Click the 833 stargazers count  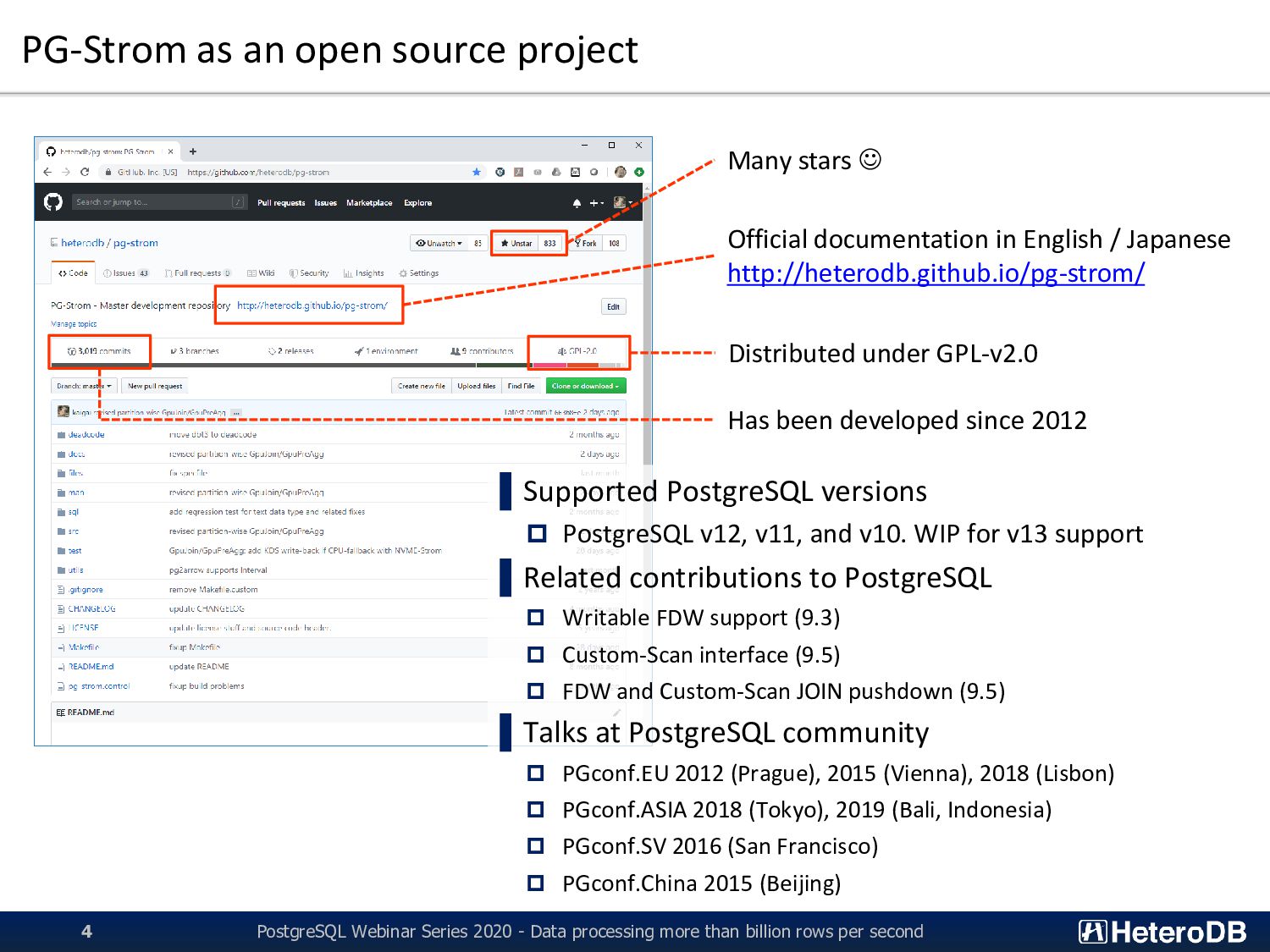coord(549,243)
